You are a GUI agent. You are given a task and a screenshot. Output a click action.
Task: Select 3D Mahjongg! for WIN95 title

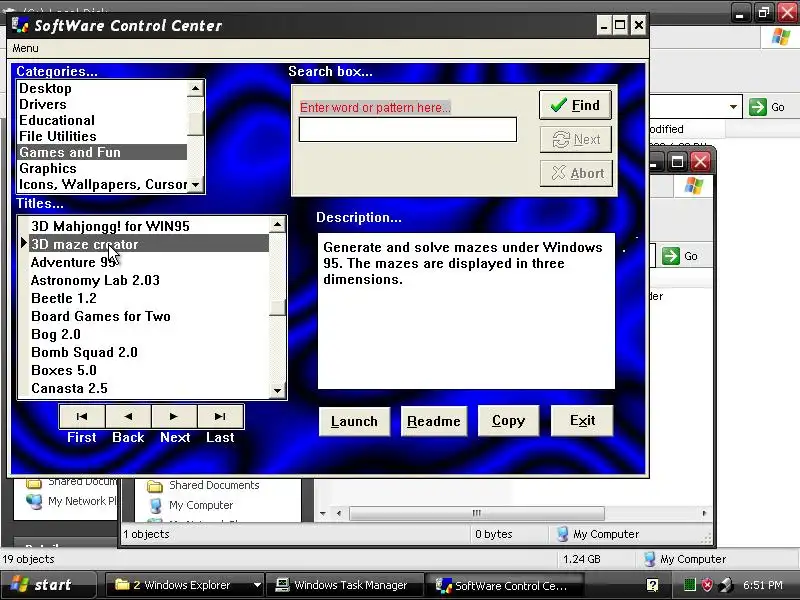point(149,226)
